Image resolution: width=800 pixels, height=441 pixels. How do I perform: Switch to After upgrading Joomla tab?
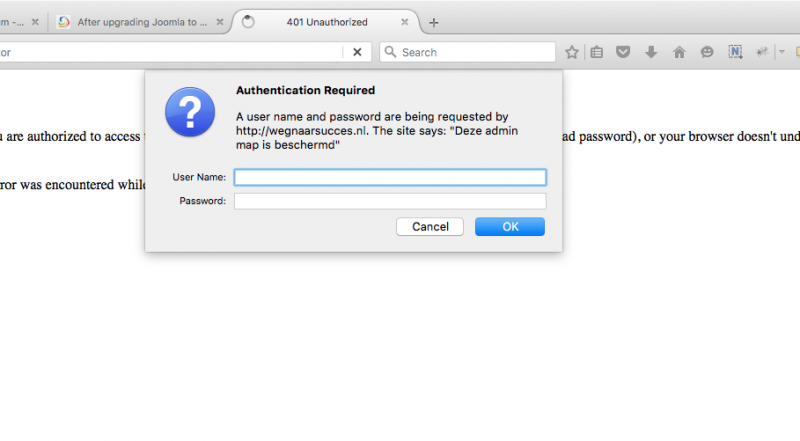pyautogui.click(x=141, y=22)
